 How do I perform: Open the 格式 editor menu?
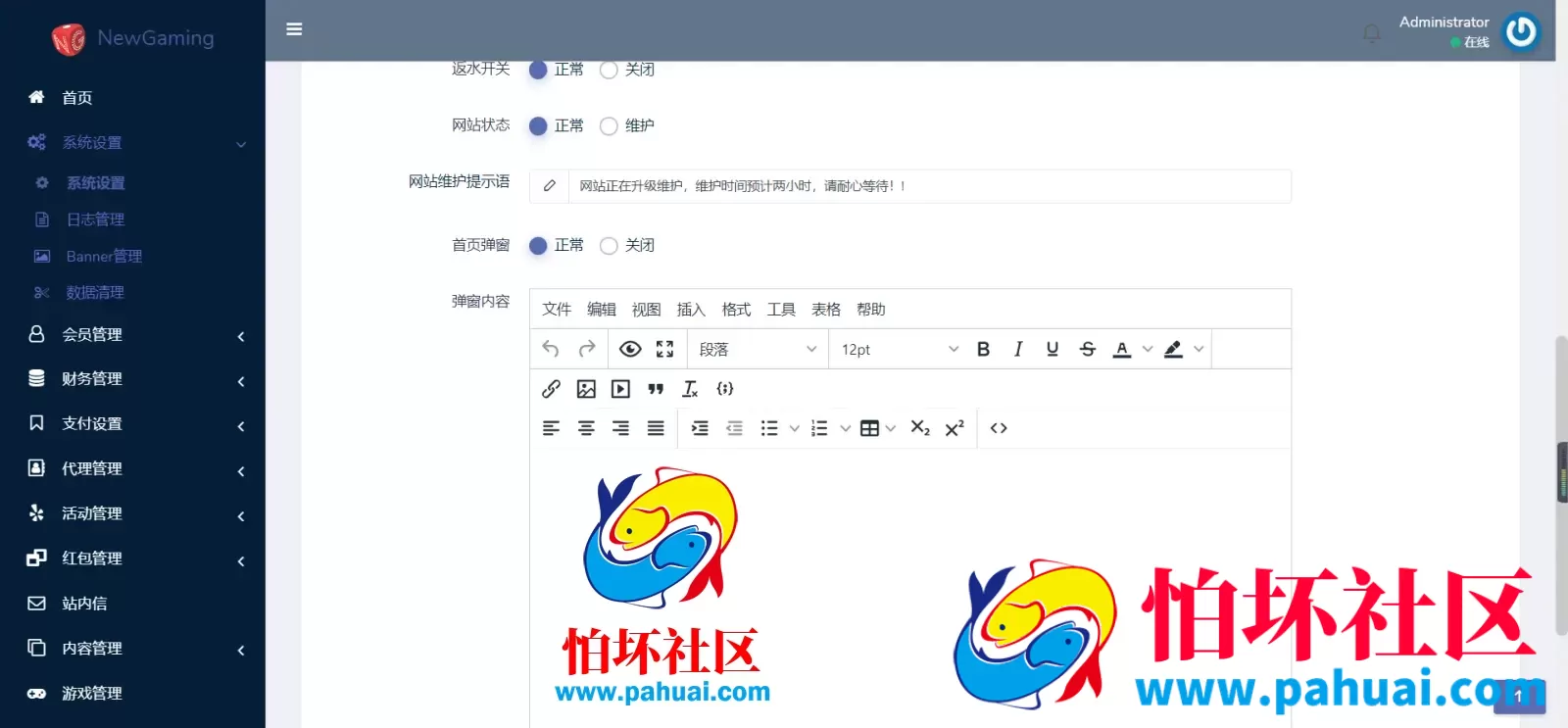(x=736, y=310)
